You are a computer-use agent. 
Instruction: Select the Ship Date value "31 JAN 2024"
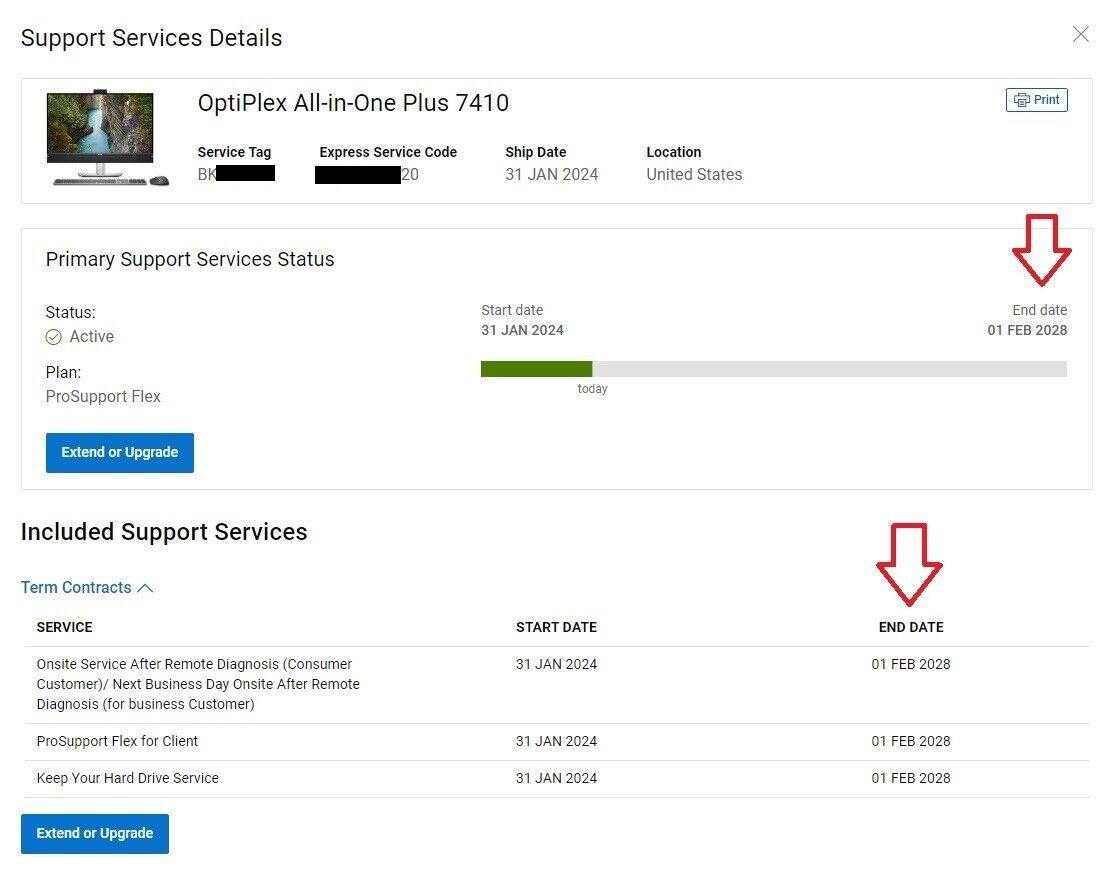point(551,175)
